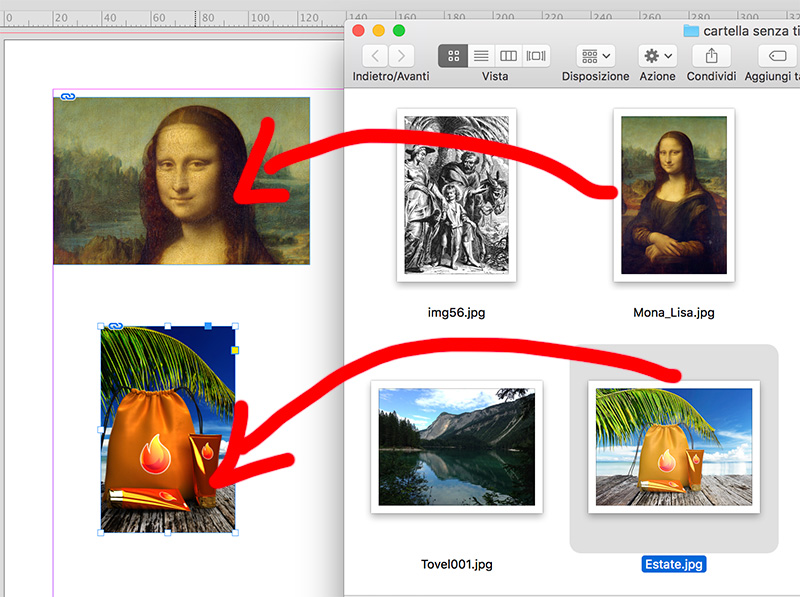Switch Finder to list view
The width and height of the screenshot is (800, 597).
[x=481, y=56]
